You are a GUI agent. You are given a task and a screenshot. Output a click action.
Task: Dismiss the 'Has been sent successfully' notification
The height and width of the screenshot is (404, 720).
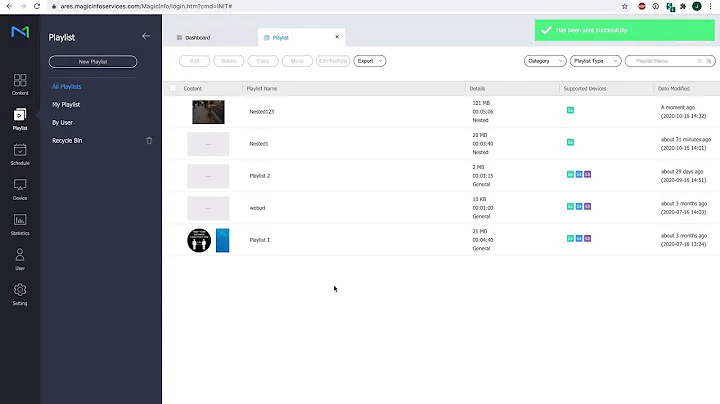point(624,30)
